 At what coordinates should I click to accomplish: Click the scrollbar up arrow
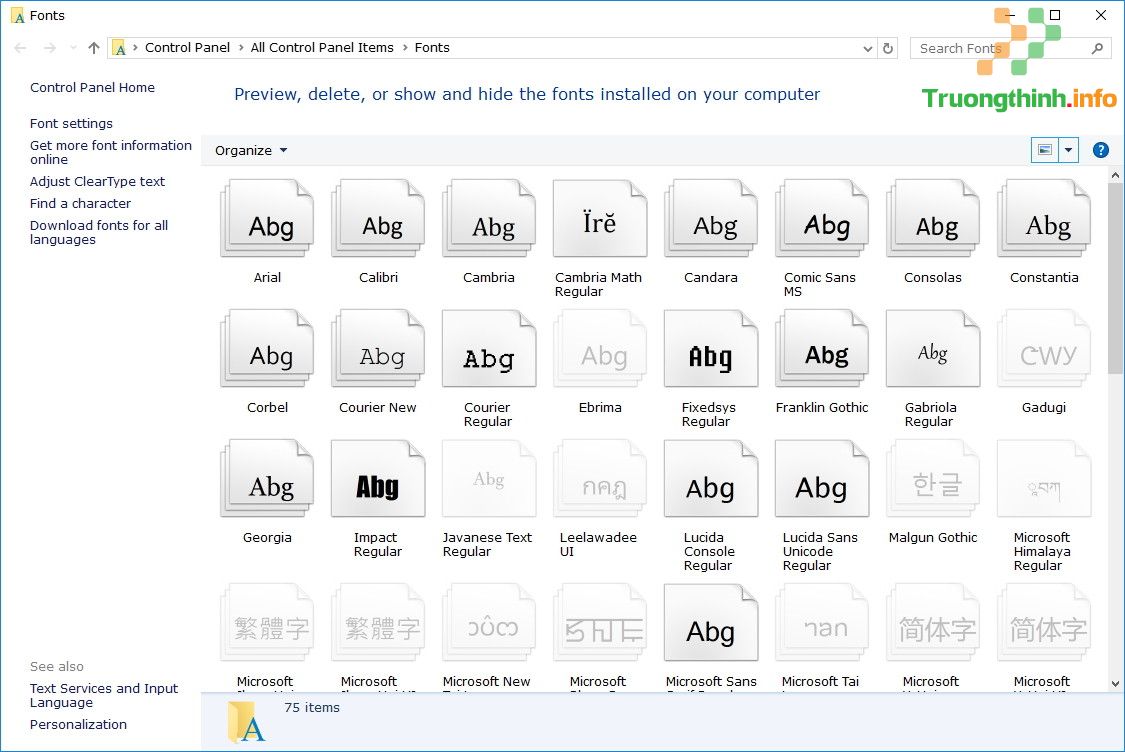point(1115,174)
